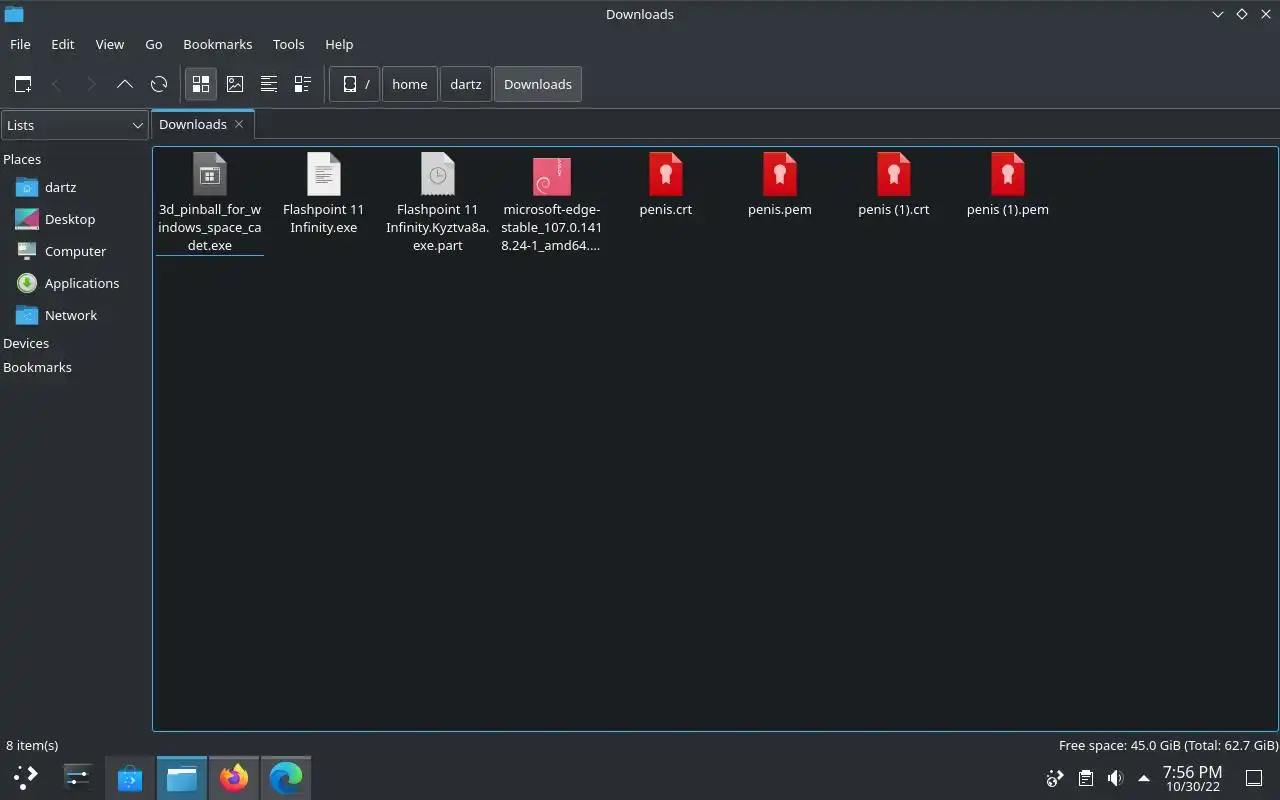
Task: Open the application launcher in taskbar
Action: [x=26, y=777]
